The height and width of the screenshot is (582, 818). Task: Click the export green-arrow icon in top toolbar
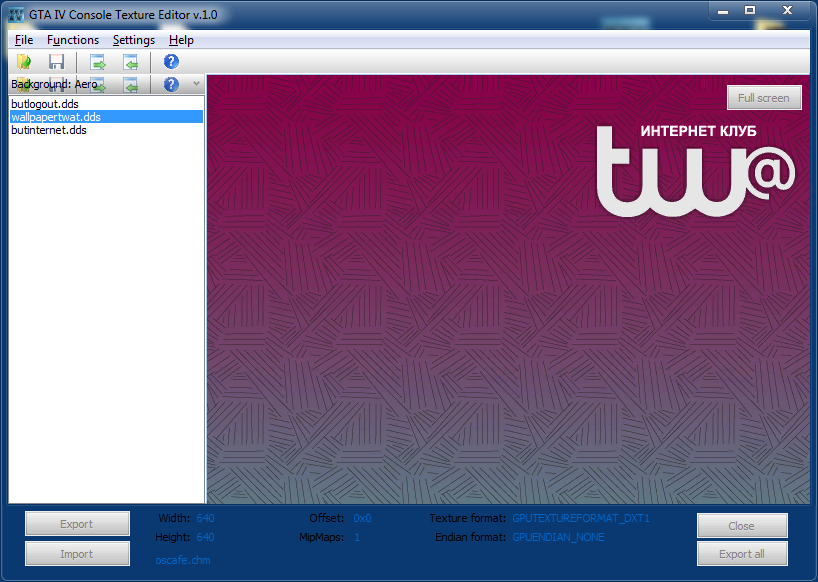pyautogui.click(x=97, y=62)
